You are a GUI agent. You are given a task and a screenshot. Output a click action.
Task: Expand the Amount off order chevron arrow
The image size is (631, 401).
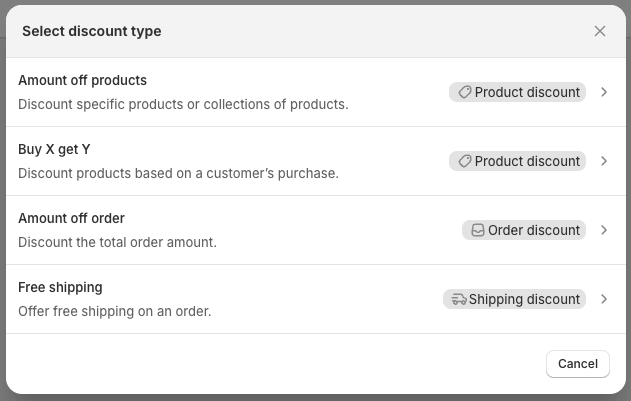click(x=604, y=230)
